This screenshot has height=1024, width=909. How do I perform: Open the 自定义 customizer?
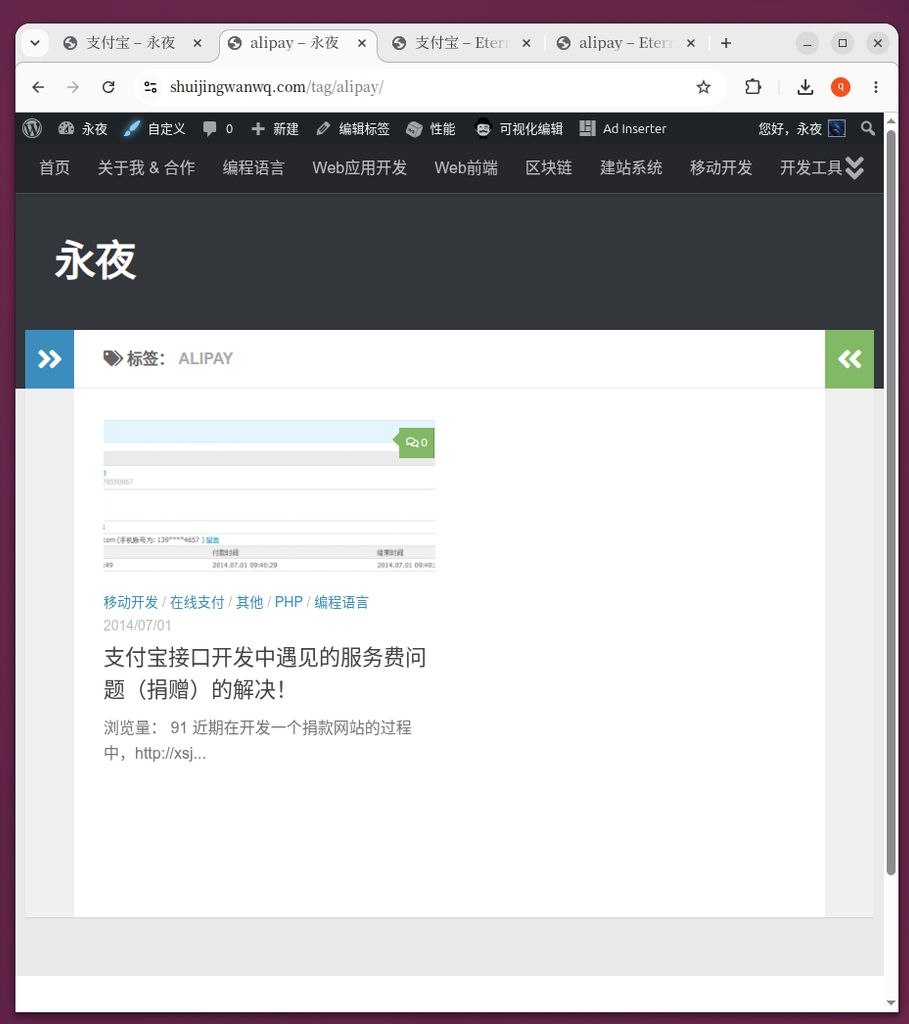point(155,129)
